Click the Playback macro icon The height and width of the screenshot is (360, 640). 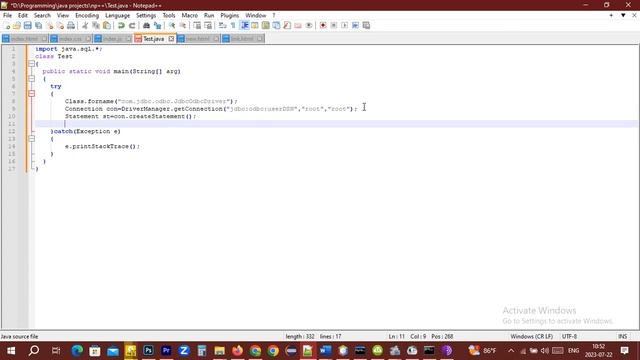pos(344,25)
